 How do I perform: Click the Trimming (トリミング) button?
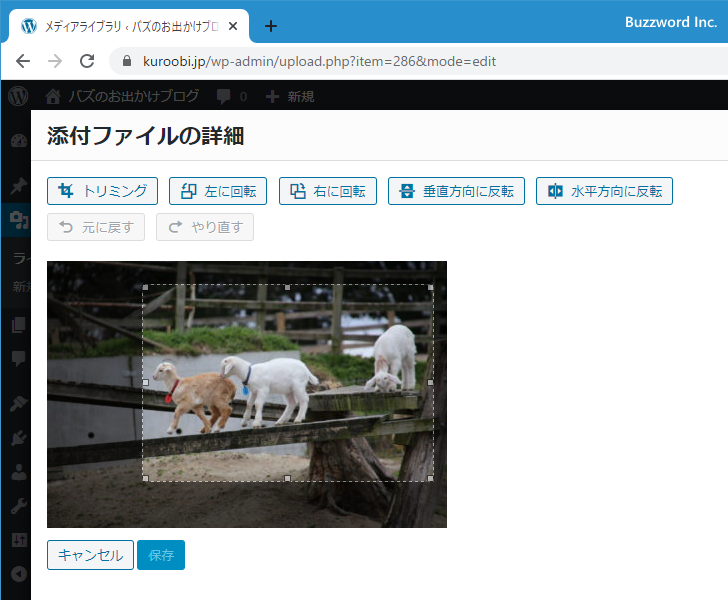point(102,191)
